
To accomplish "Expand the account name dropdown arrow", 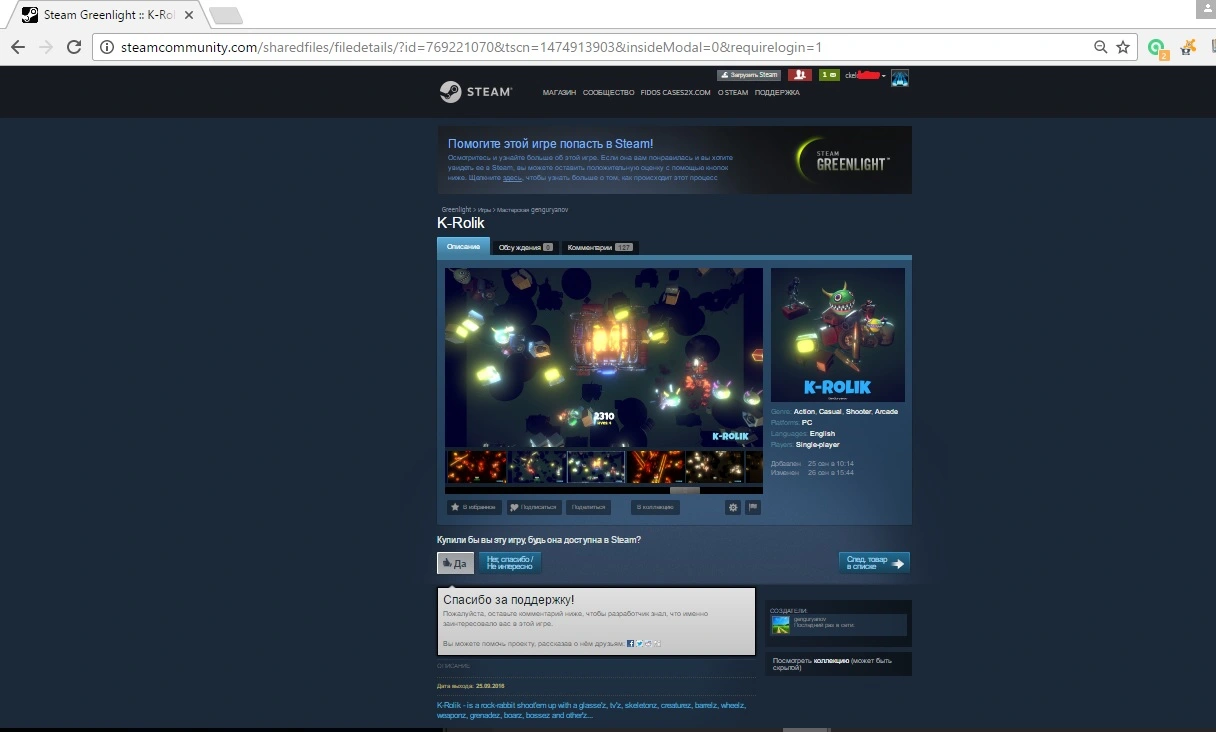I will (x=884, y=76).
